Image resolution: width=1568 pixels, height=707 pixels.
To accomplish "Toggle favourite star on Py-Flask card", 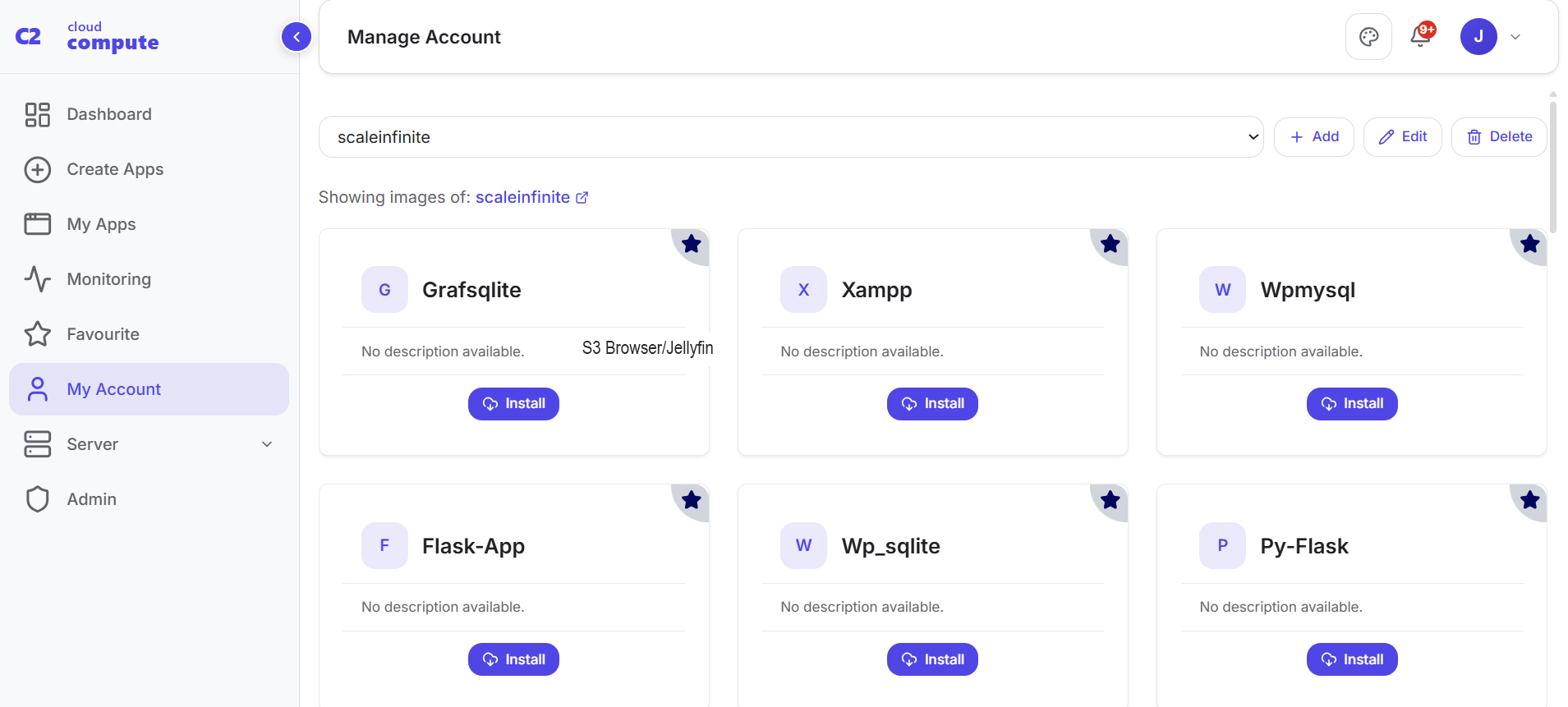I will pyautogui.click(x=1529, y=500).
